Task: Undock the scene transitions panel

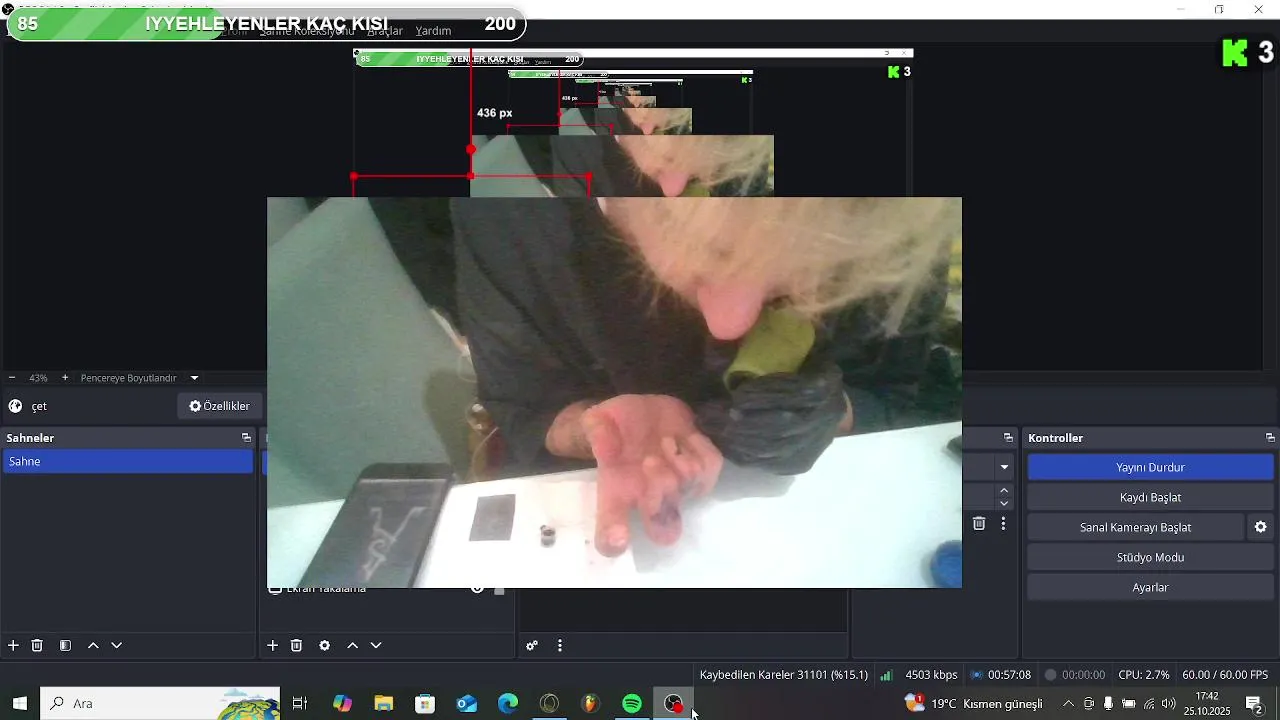Action: 1008,438
